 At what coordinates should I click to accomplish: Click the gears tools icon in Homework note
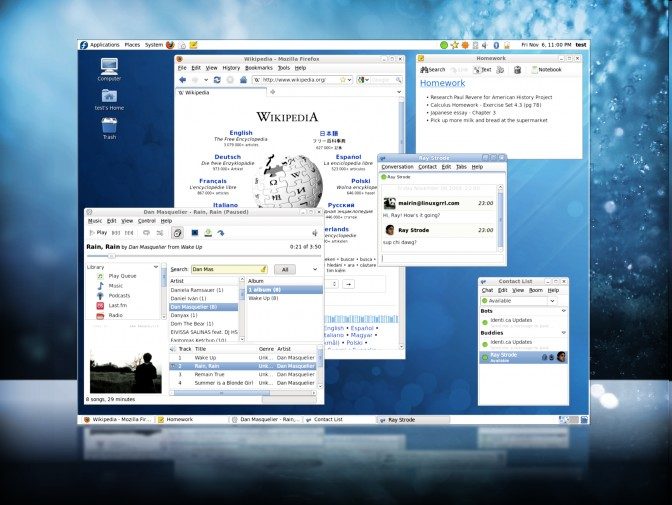500,69
